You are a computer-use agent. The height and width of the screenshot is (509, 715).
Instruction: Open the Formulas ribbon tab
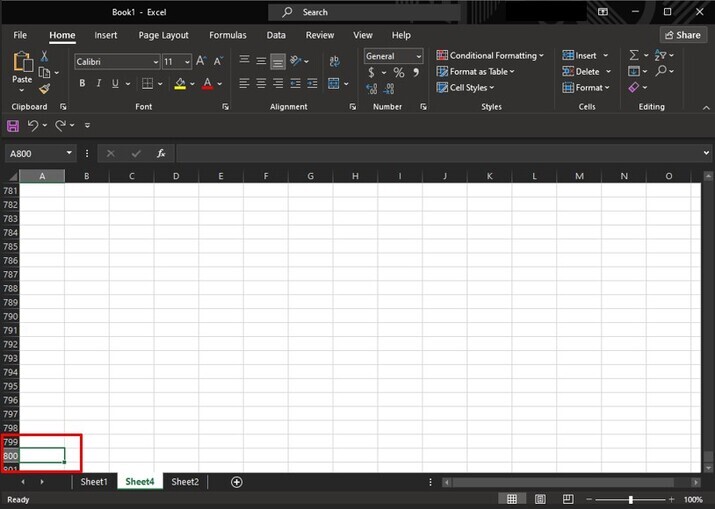point(227,35)
